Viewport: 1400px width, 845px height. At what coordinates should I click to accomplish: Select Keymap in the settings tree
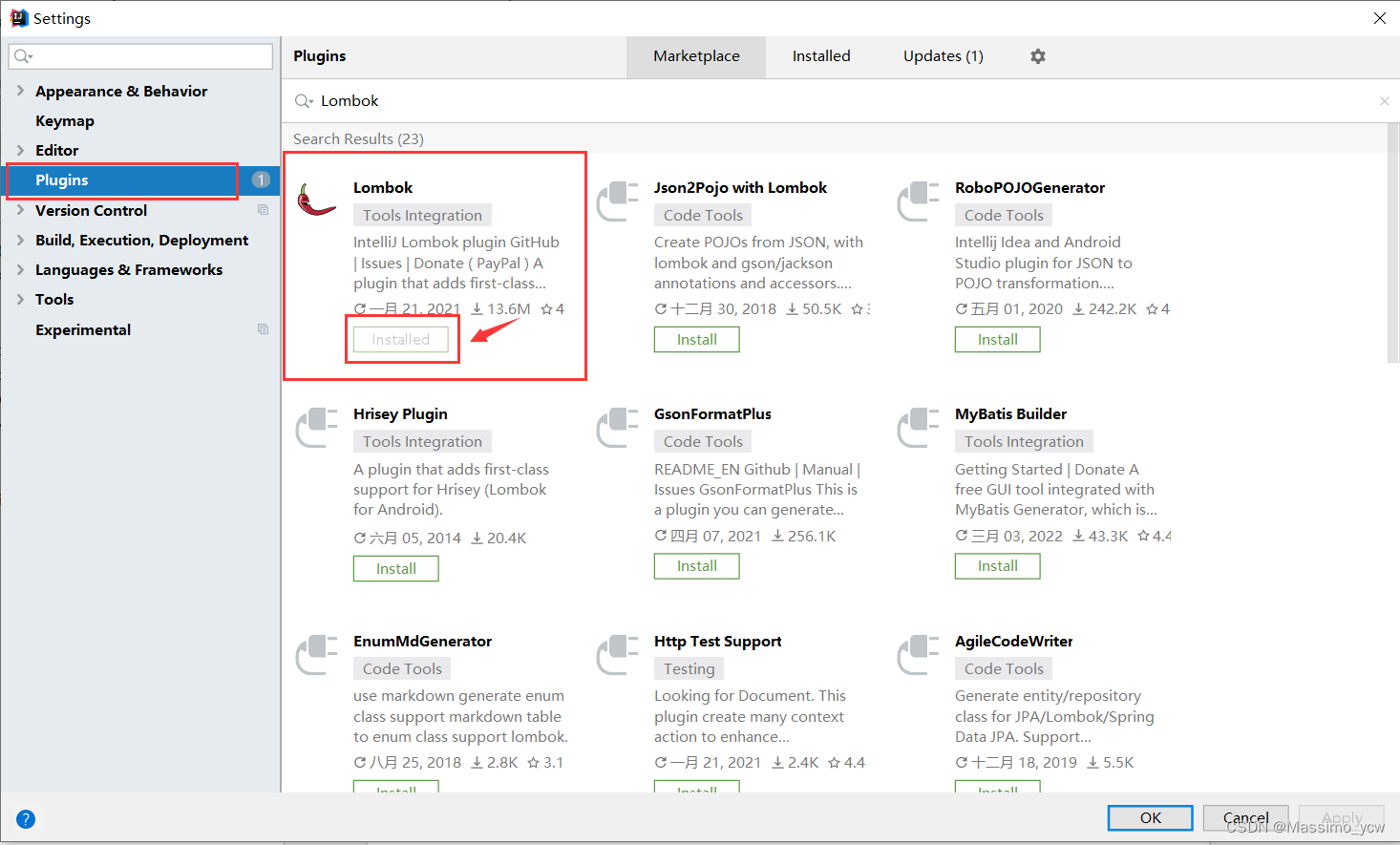65,120
